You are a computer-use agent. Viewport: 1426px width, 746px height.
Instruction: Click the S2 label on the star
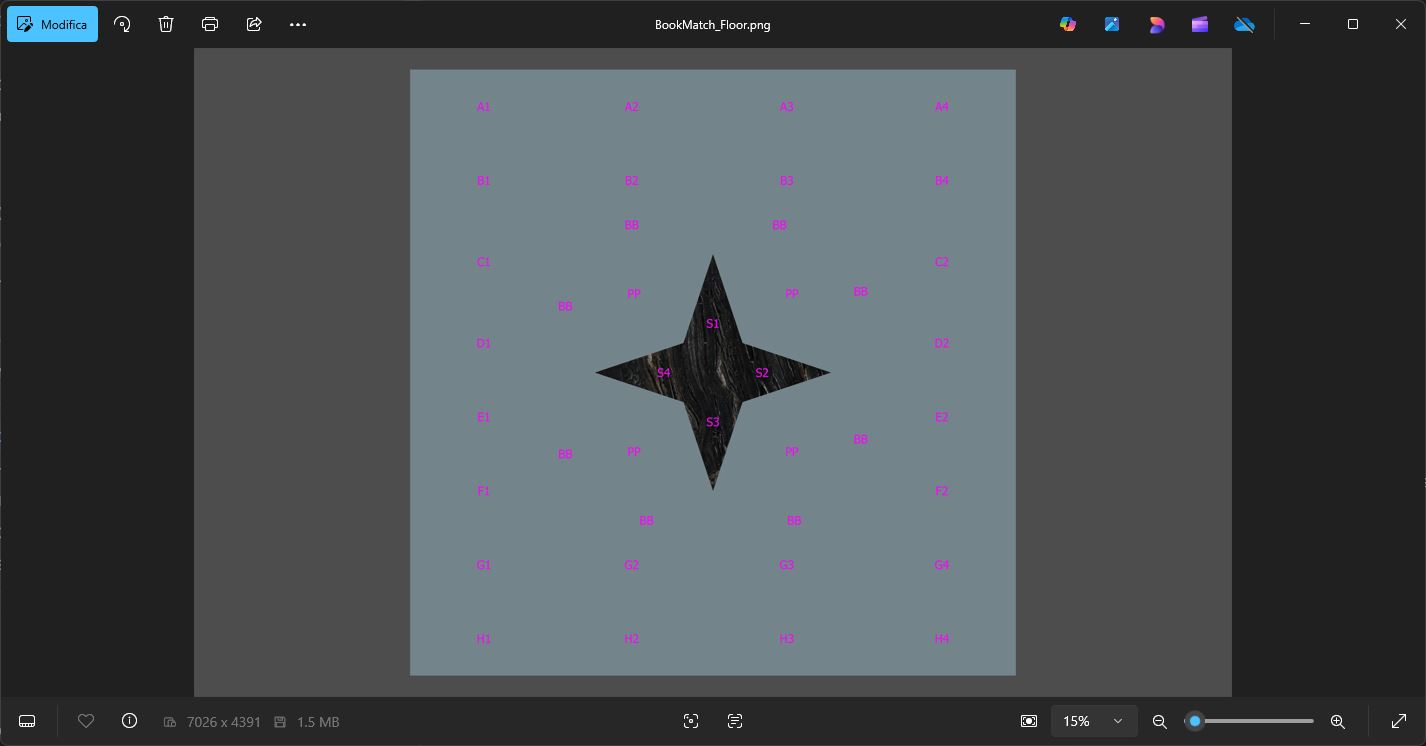[x=762, y=373]
